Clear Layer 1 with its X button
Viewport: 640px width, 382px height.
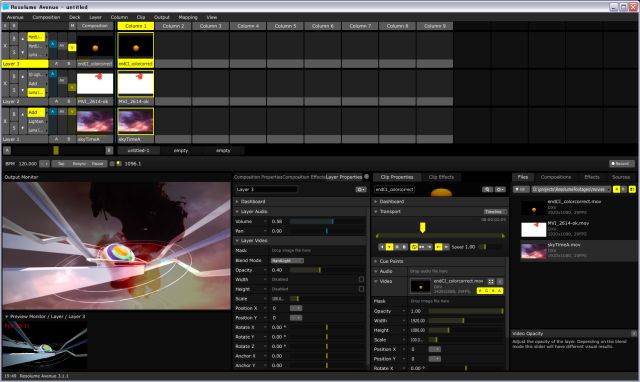[5, 121]
